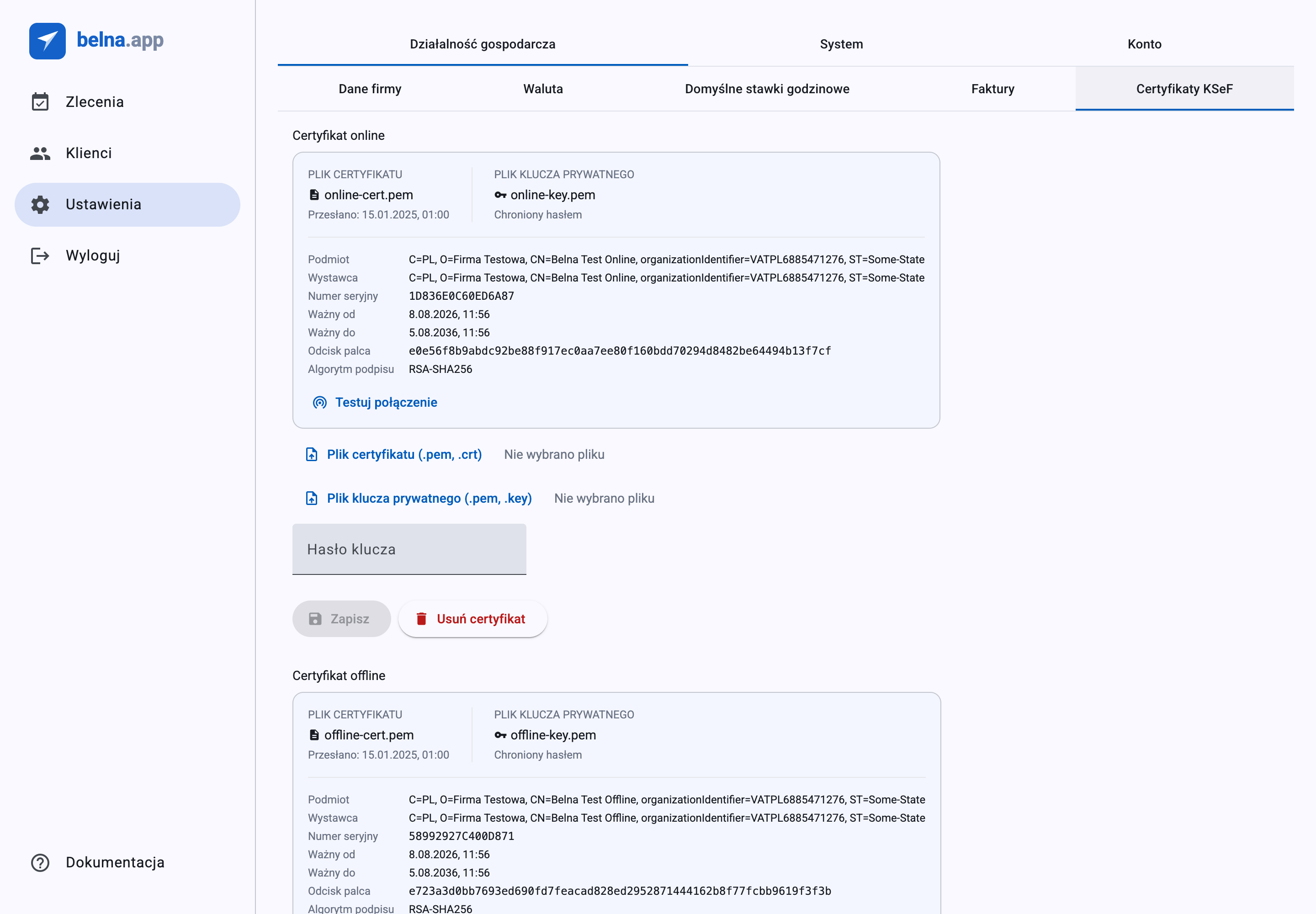Click online Algorytm podpisu value RSA-SHA256
The image size is (1316, 914).
click(440, 369)
